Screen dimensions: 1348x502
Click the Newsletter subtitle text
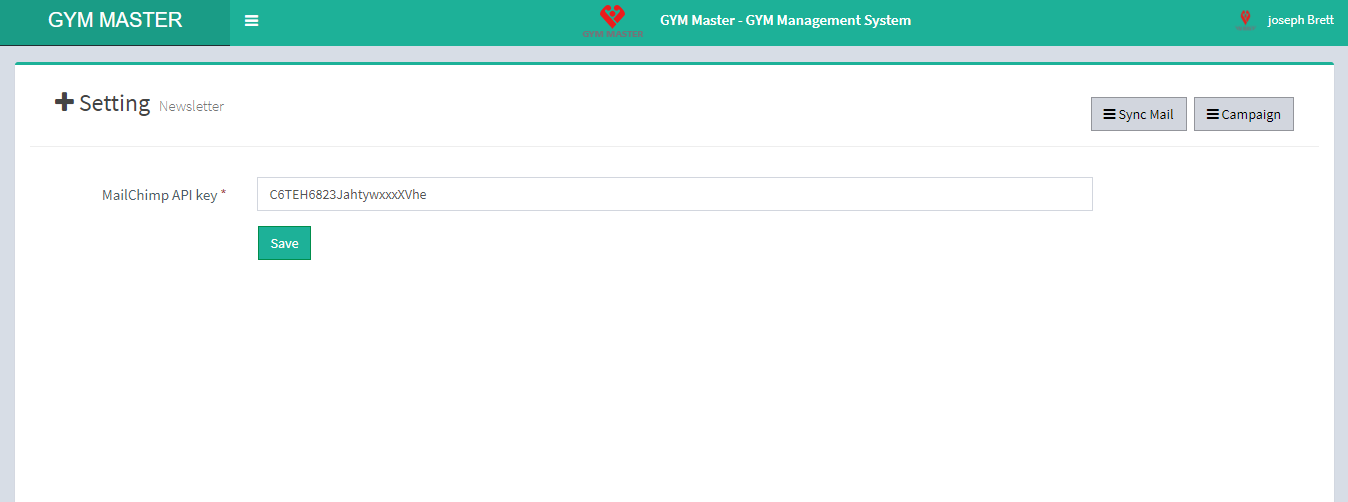point(191,106)
